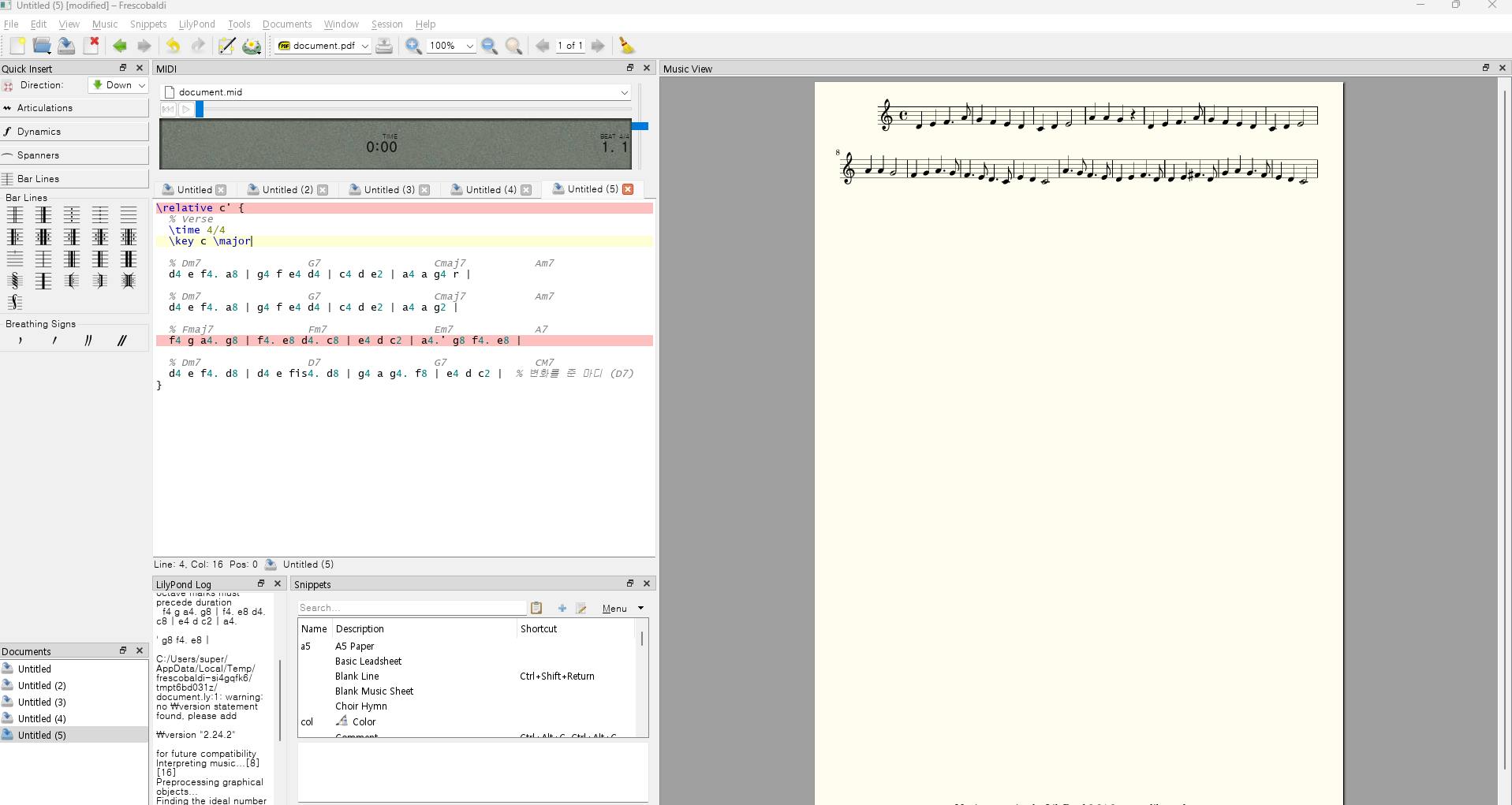Float the Quick Insert panel
The width and height of the screenshot is (1512, 805).
tap(123, 68)
